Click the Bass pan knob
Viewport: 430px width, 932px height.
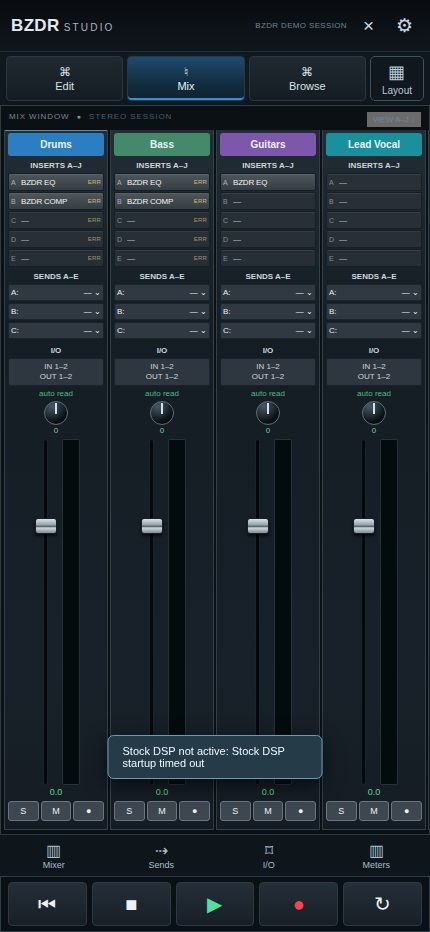coord(162,413)
